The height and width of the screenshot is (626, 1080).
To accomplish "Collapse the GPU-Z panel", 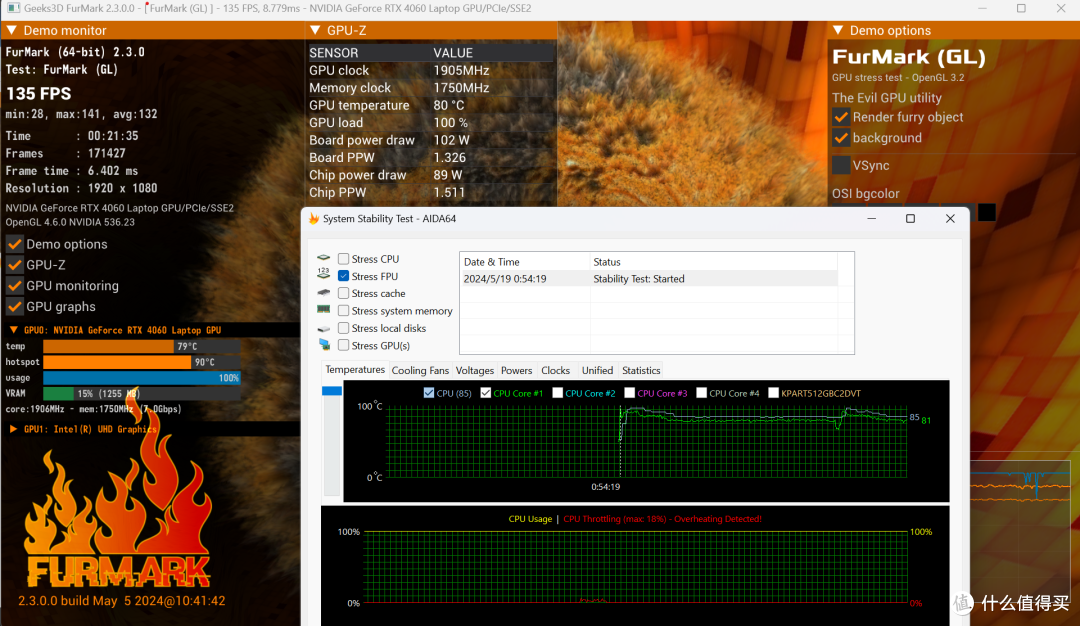I will click(315, 30).
